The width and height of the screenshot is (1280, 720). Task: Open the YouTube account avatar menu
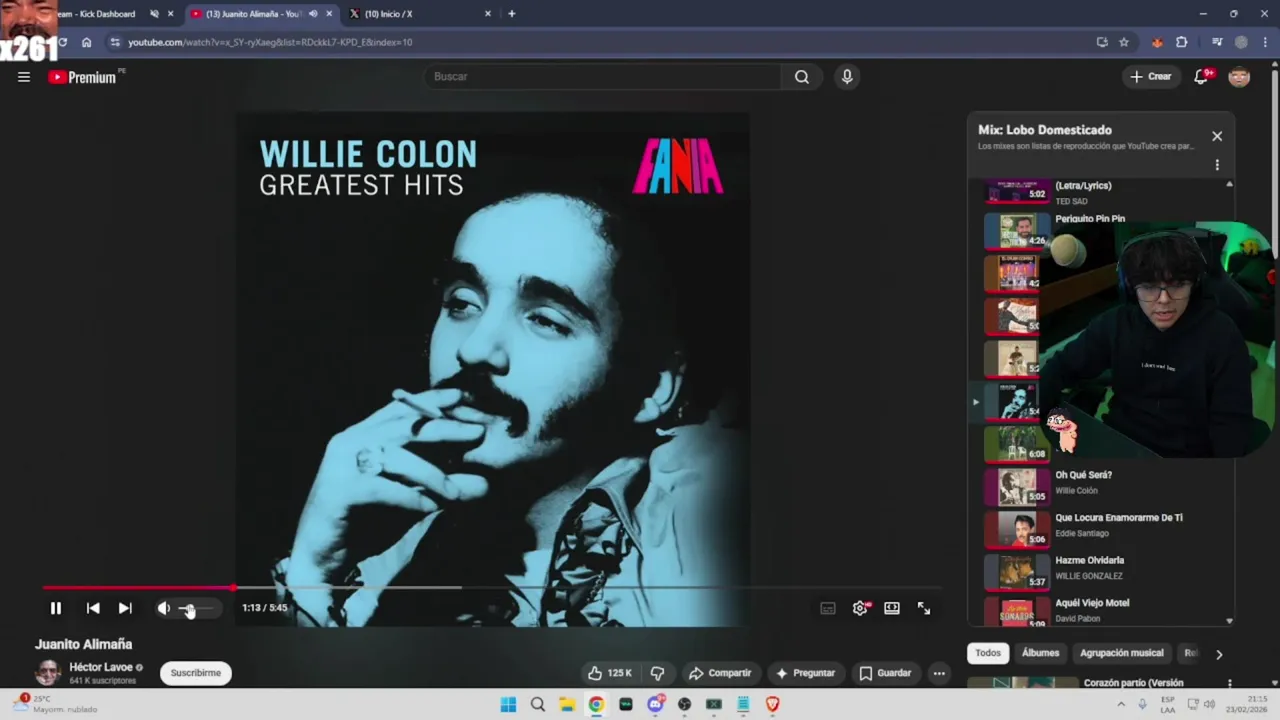pyautogui.click(x=1239, y=77)
